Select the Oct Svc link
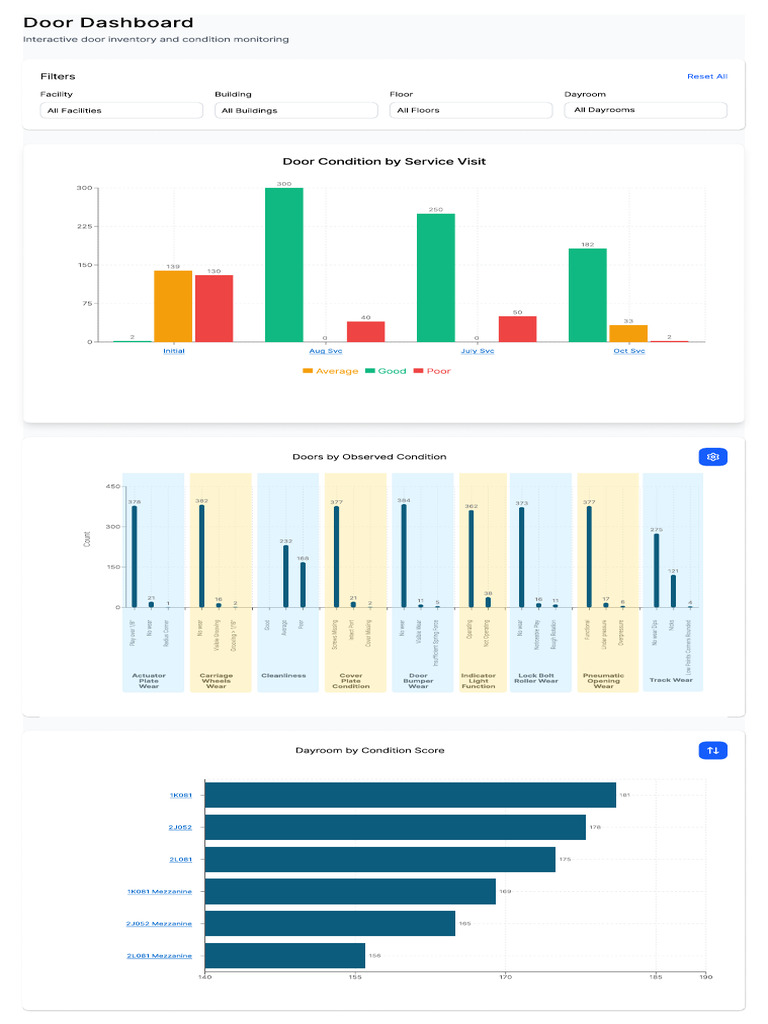Screen dimensions: 768x1024 [x=629, y=351]
